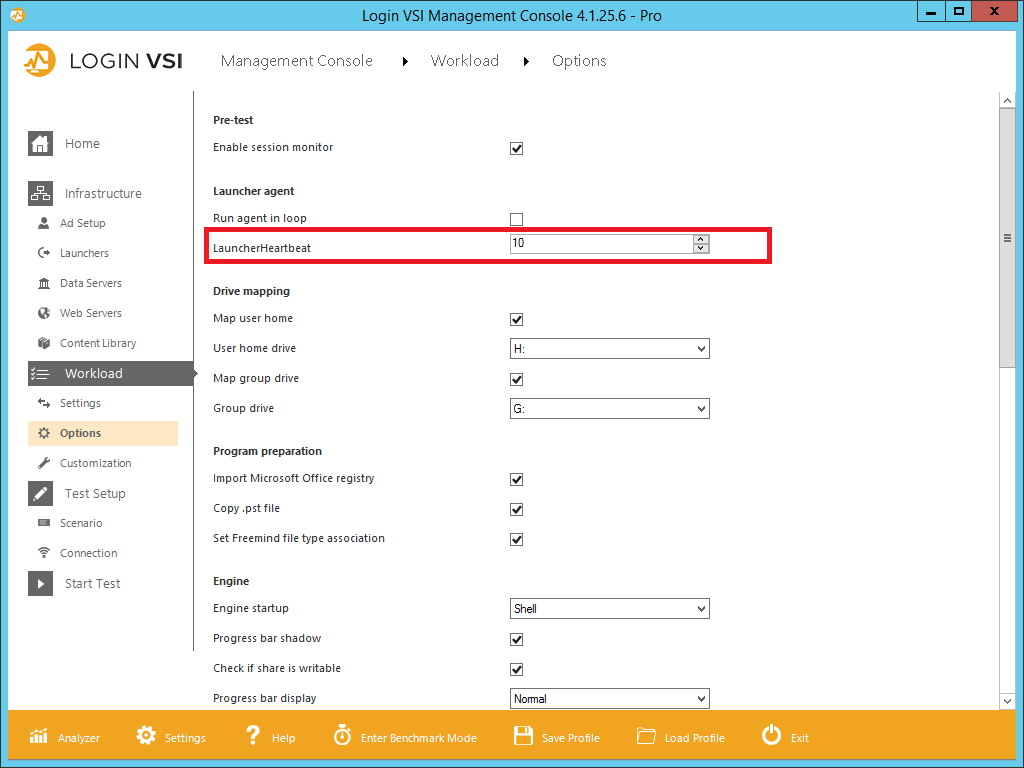
Task: Click the Ad Setup user icon
Action: (44, 223)
